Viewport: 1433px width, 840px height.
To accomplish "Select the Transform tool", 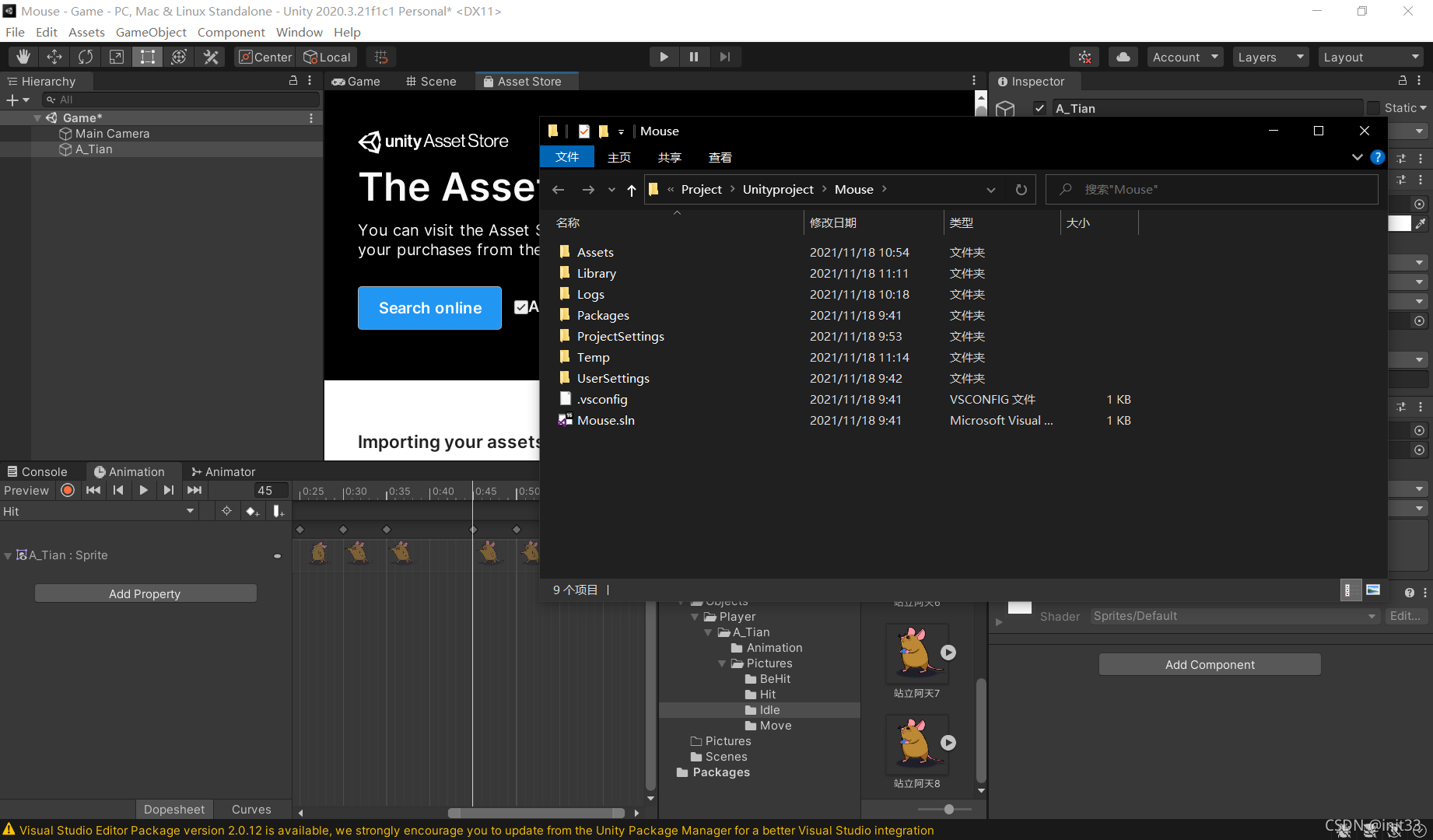I will click(179, 57).
